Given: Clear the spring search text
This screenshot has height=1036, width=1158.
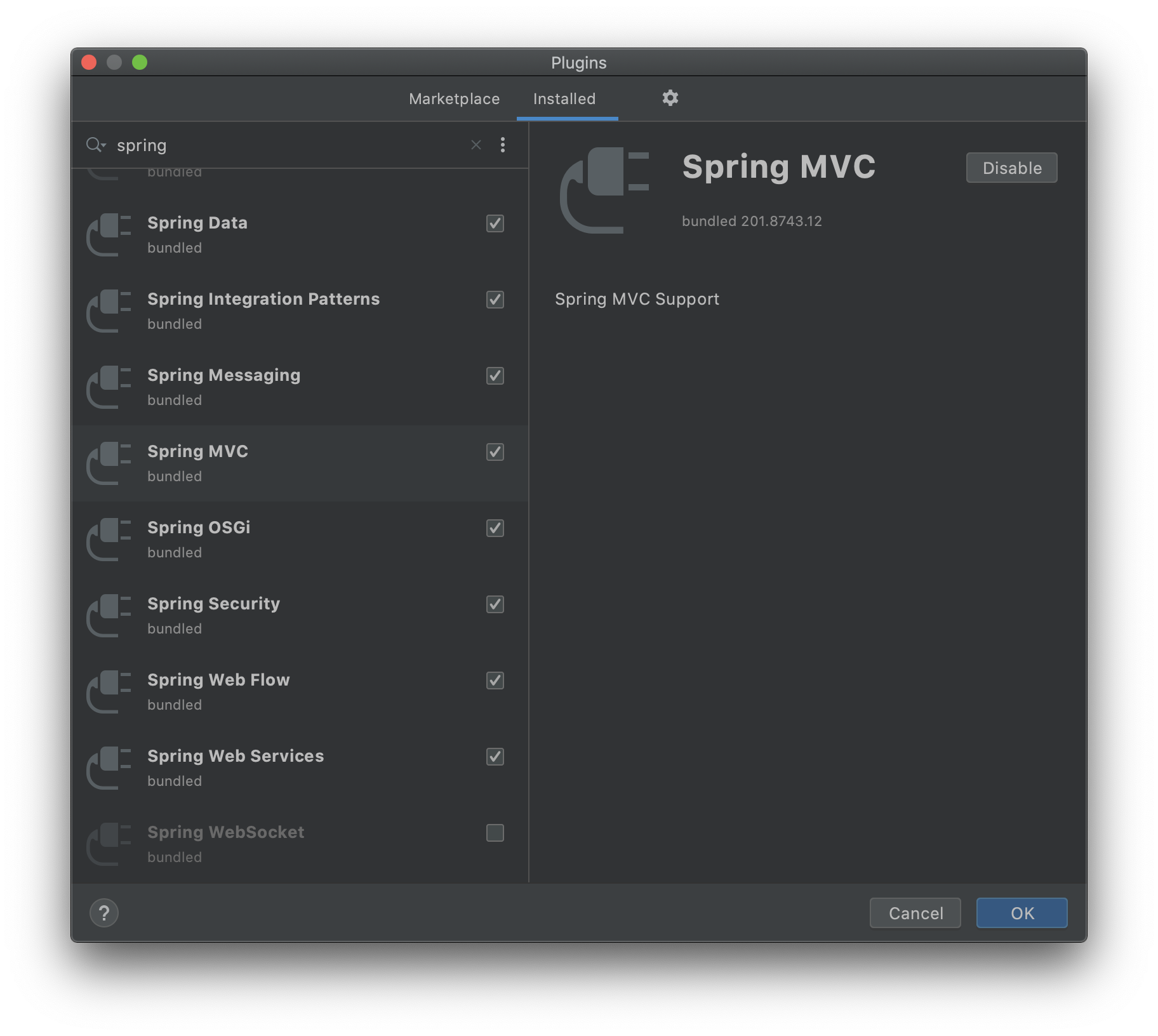Looking at the screenshot, I should click(x=476, y=145).
